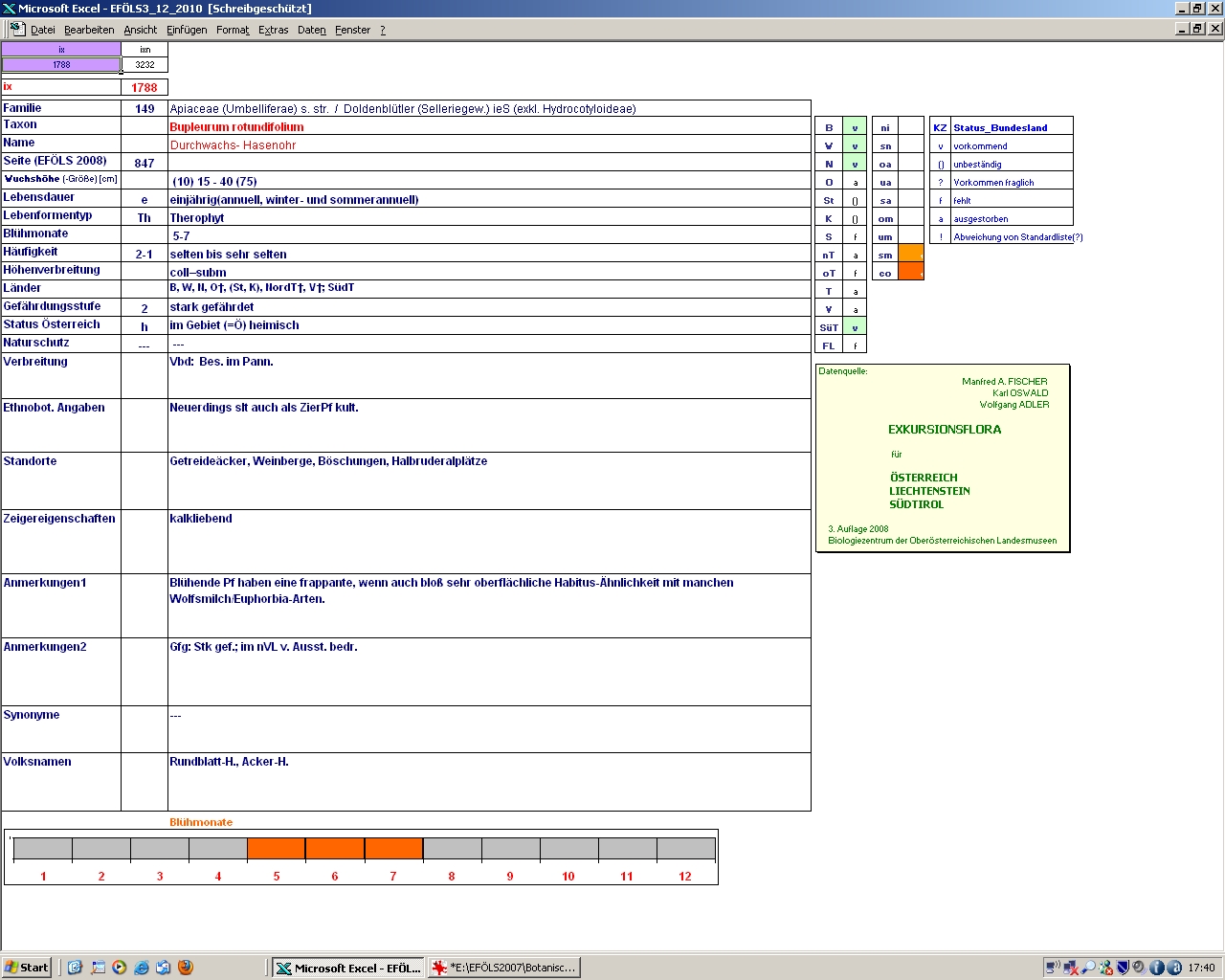Select the 'kalkliebend' Zeigereigenschaften cell
This screenshot has width=1225, height=980.
pos(489,542)
